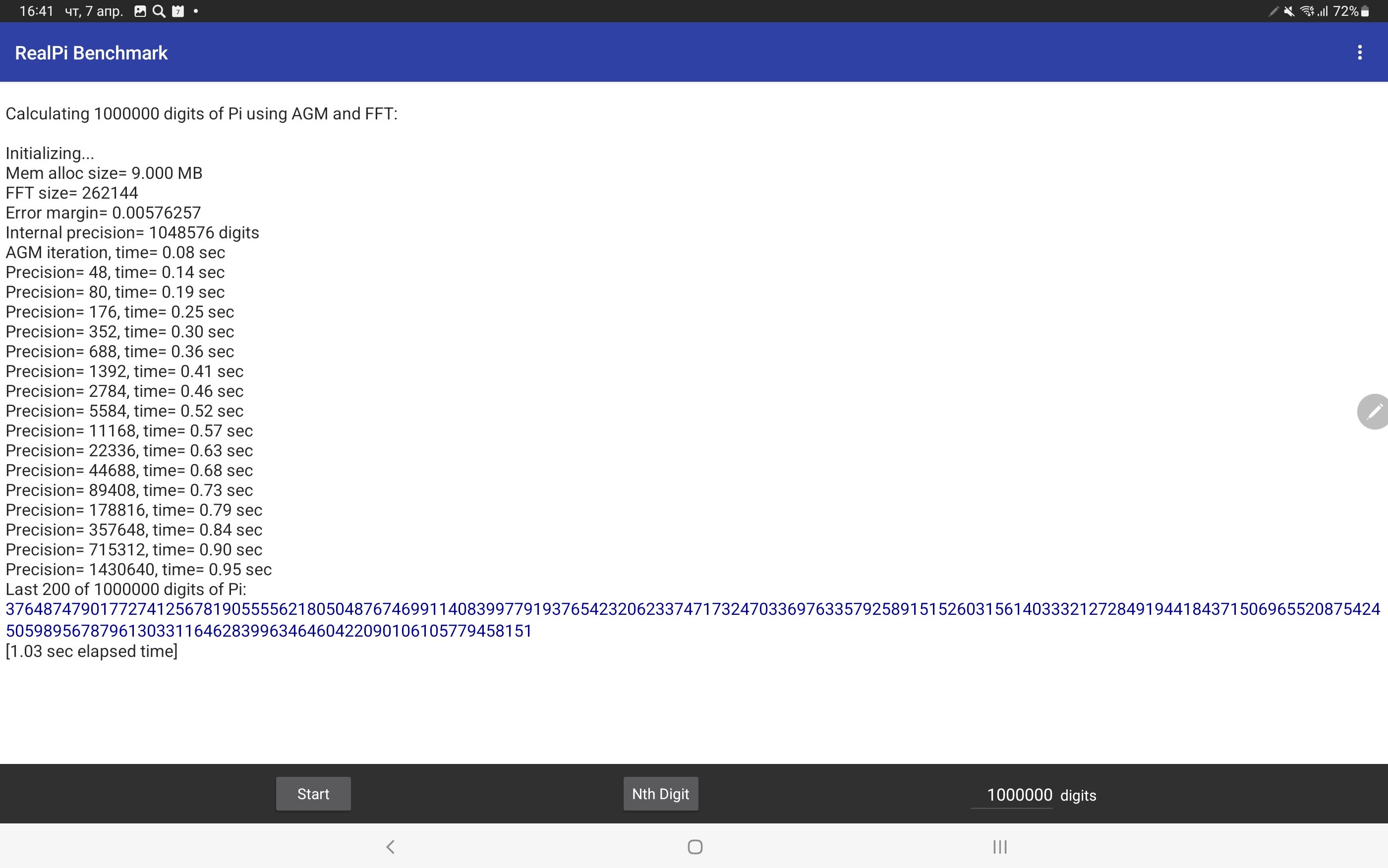Click the 'digits' label beside the input
This screenshot has height=868, width=1388.
point(1078,795)
